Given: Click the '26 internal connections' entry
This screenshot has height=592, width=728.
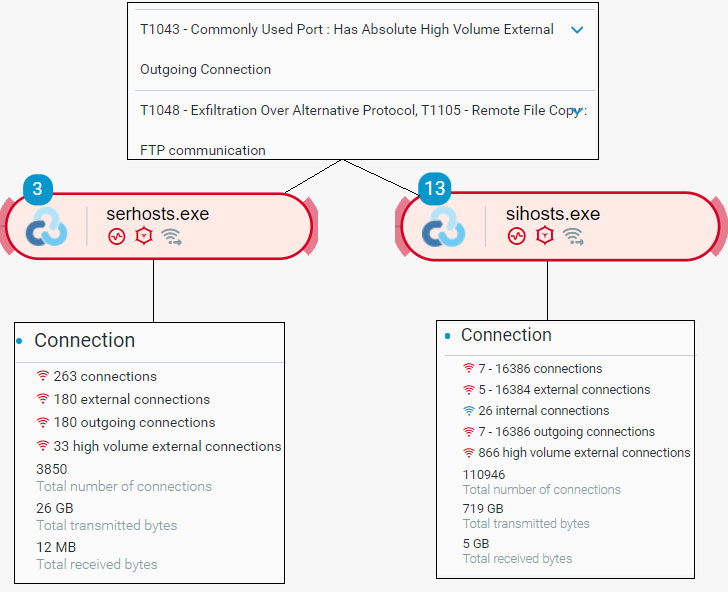Looking at the screenshot, I should [543, 411].
